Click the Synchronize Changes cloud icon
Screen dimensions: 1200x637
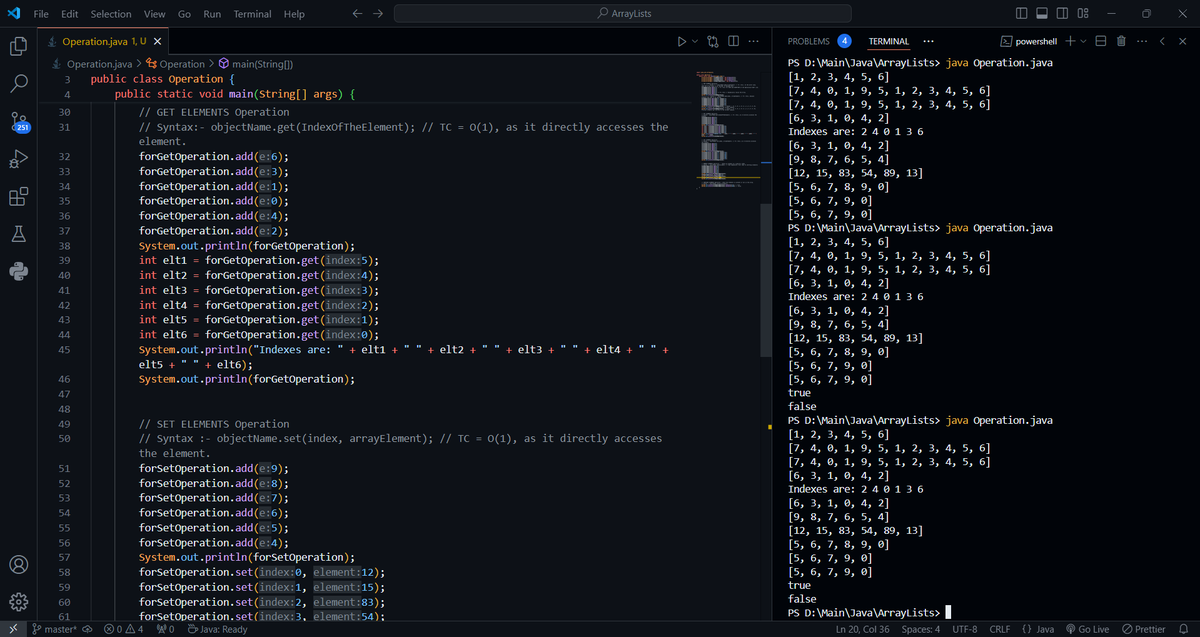coord(85,629)
